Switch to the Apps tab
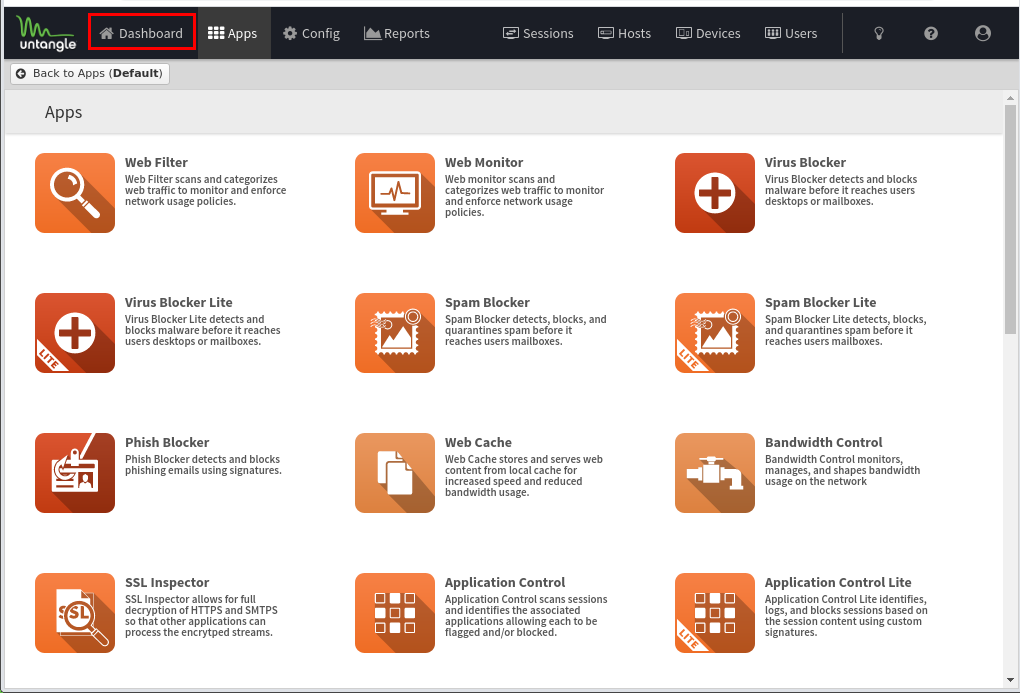 point(234,33)
